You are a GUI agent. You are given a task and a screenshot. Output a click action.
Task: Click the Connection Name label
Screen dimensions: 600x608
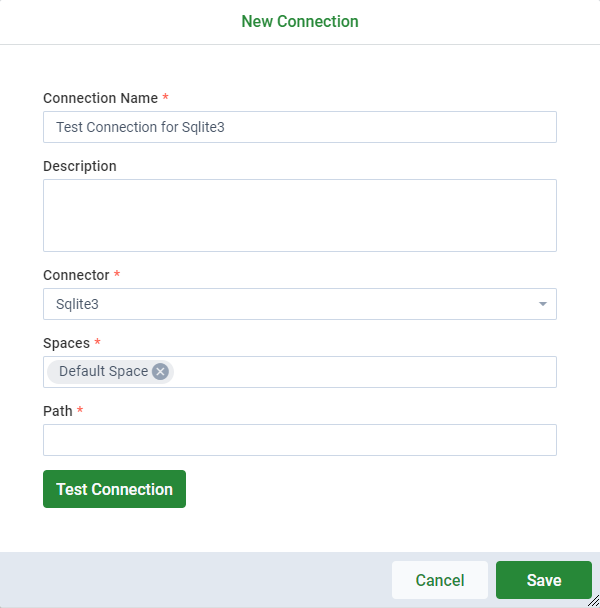click(x=100, y=98)
